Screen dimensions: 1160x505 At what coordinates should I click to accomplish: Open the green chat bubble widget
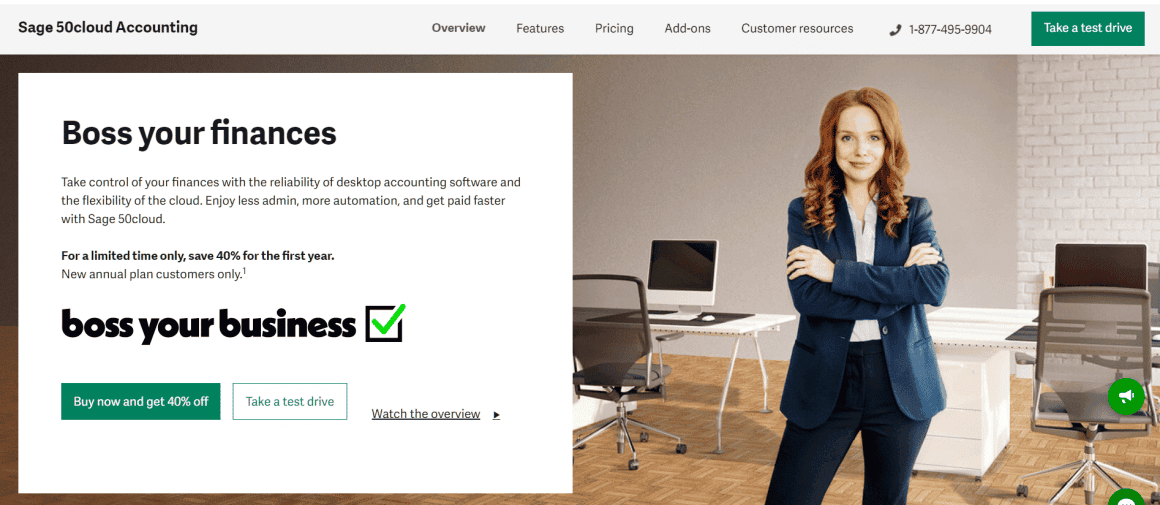click(1126, 498)
